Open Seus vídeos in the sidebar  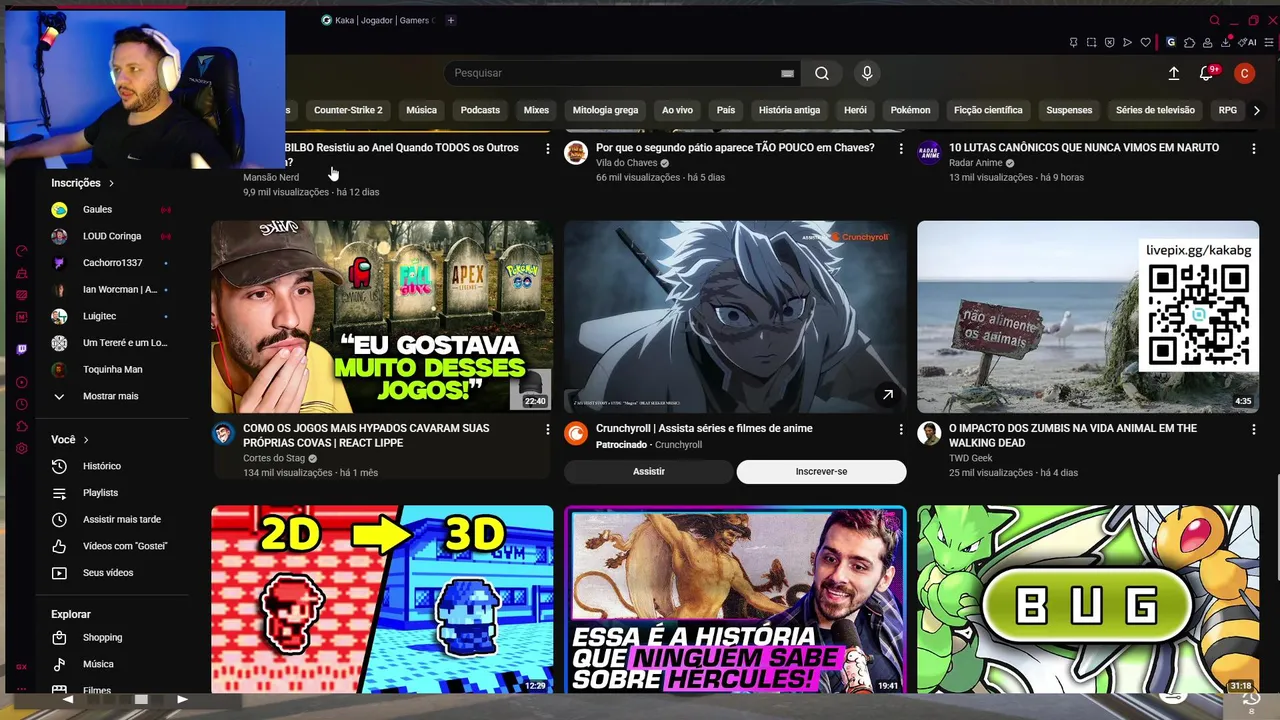(x=107, y=573)
